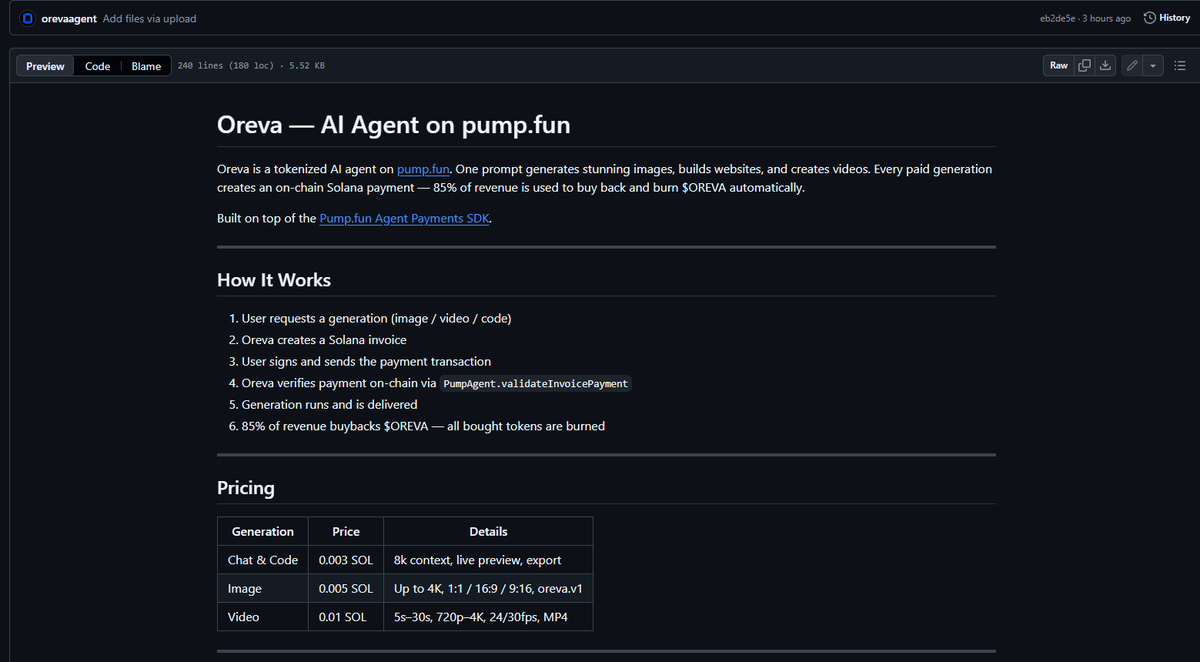Open the outline list icon
The height and width of the screenshot is (662, 1200).
pos(1180,66)
